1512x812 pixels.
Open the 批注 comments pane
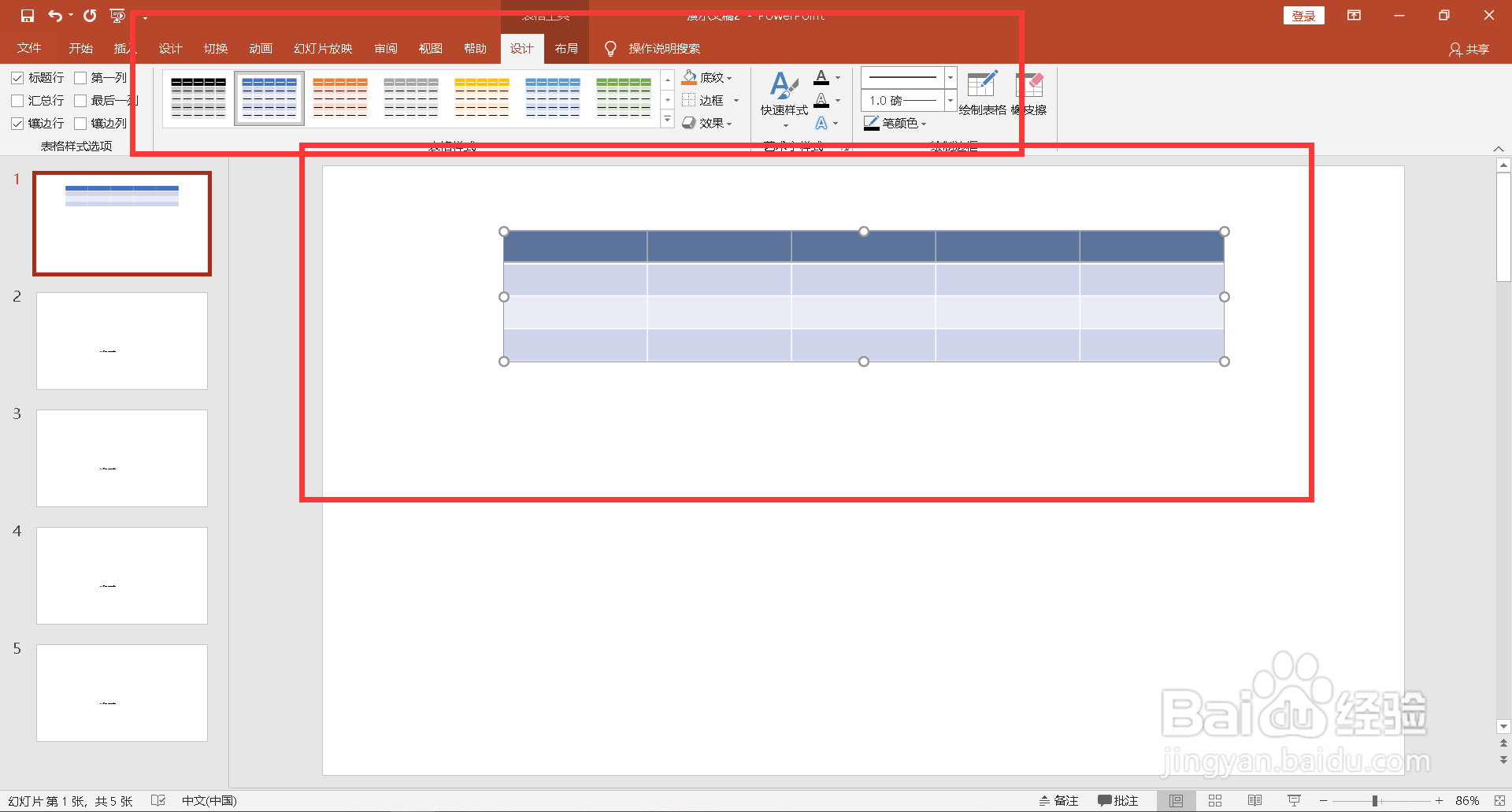pyautogui.click(x=1118, y=800)
